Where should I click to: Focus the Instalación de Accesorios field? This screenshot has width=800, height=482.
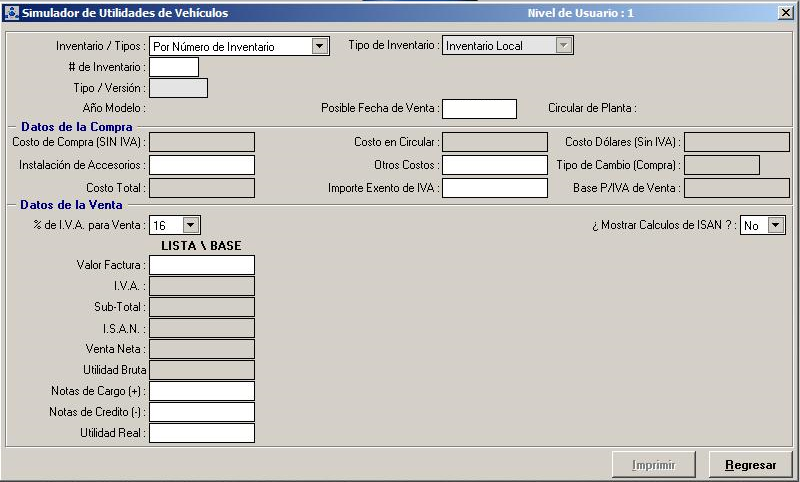pyautogui.click(x=202, y=165)
